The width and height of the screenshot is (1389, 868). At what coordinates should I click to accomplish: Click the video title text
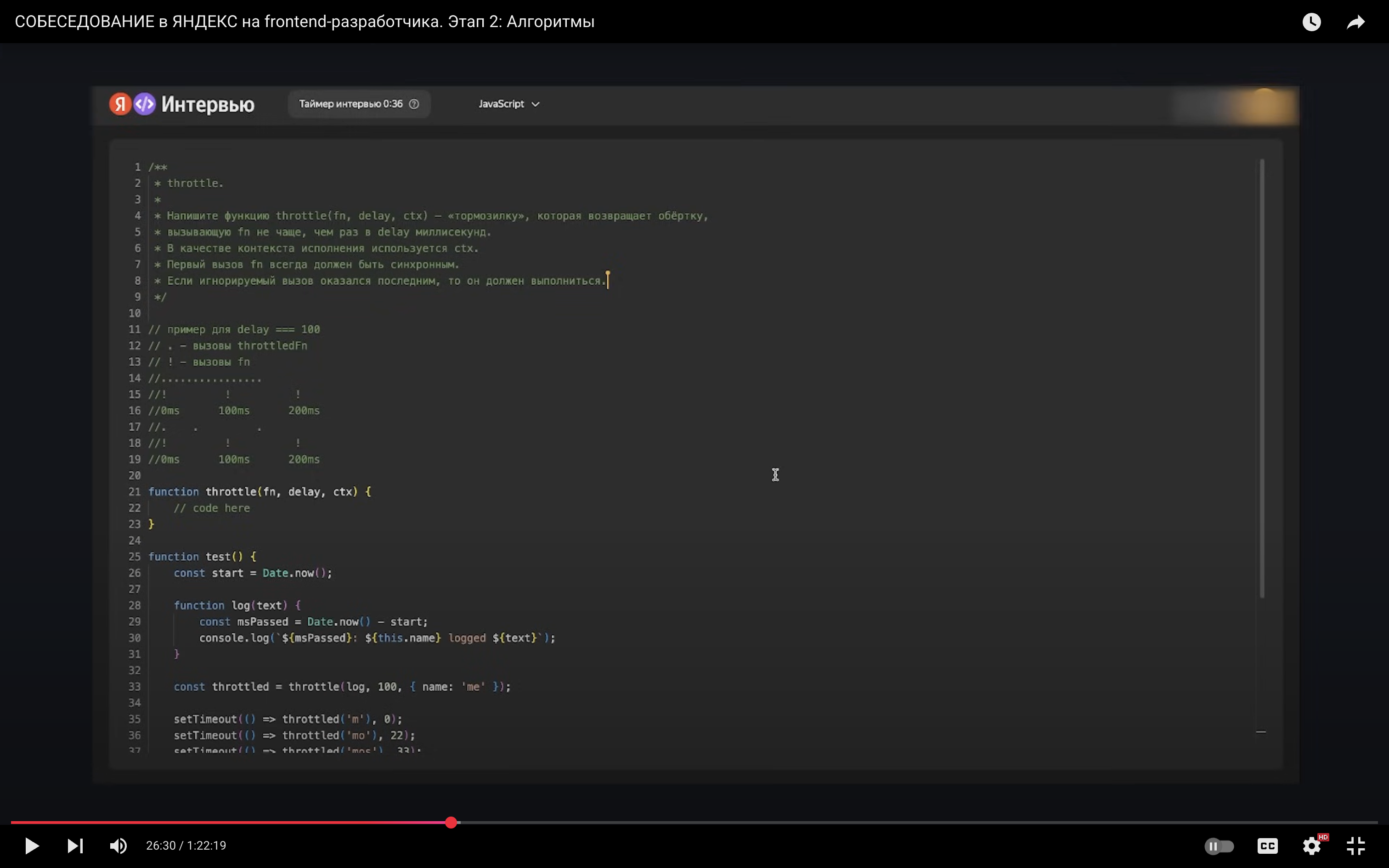[304, 22]
